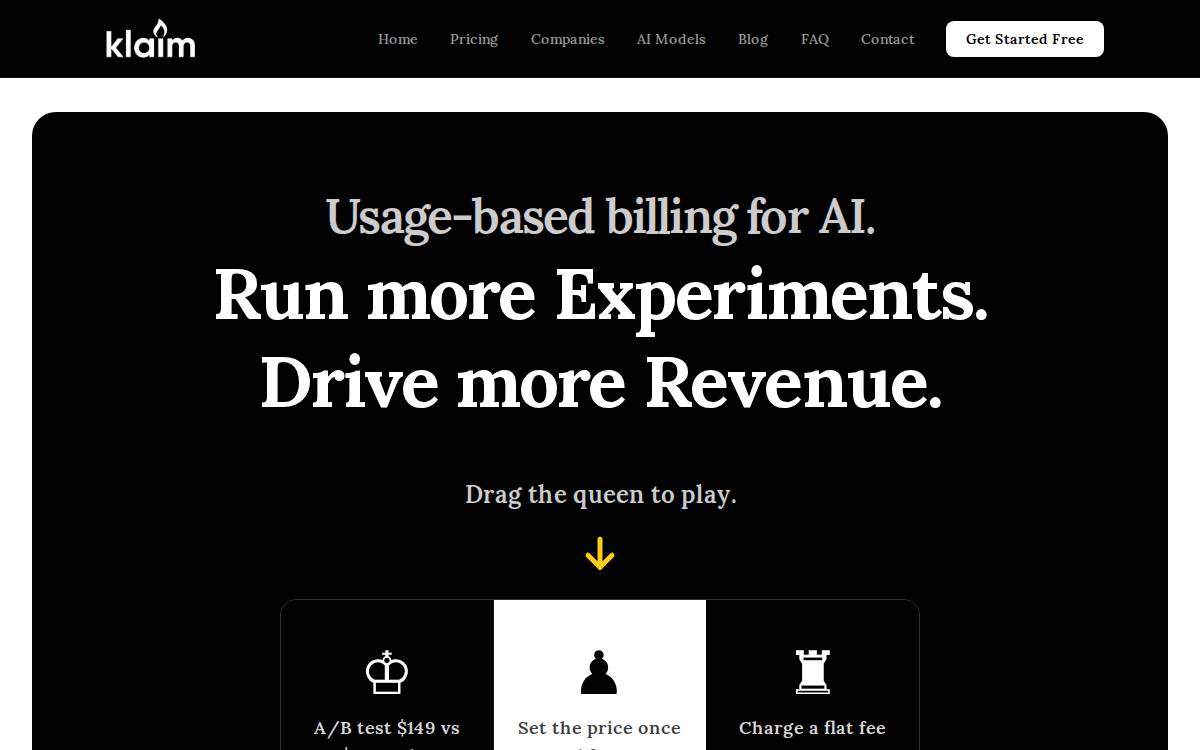1200x750 pixels.
Task: Click the 'Drive more Revenue.' headline
Action: (x=601, y=382)
